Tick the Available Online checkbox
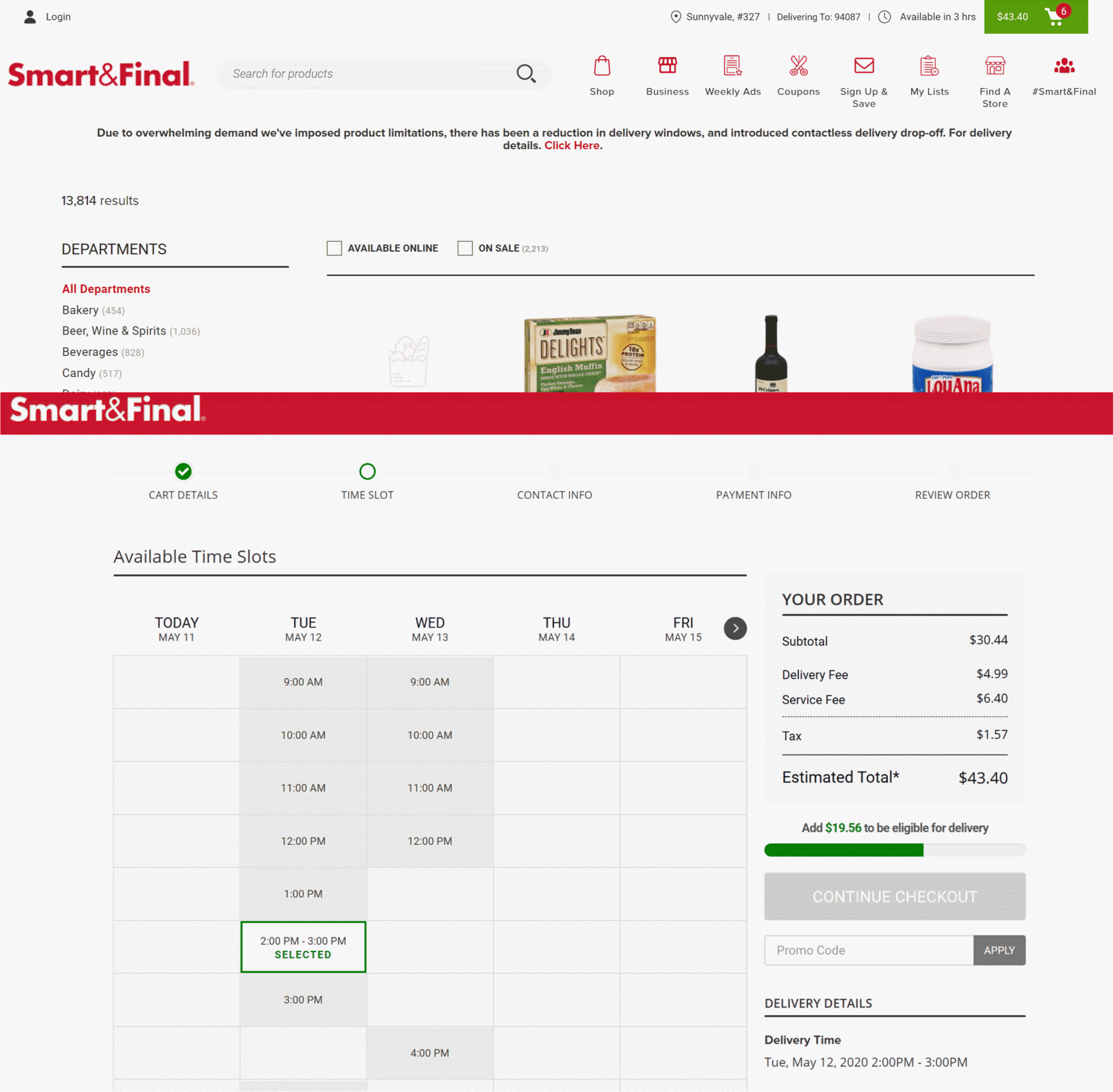 click(x=335, y=248)
